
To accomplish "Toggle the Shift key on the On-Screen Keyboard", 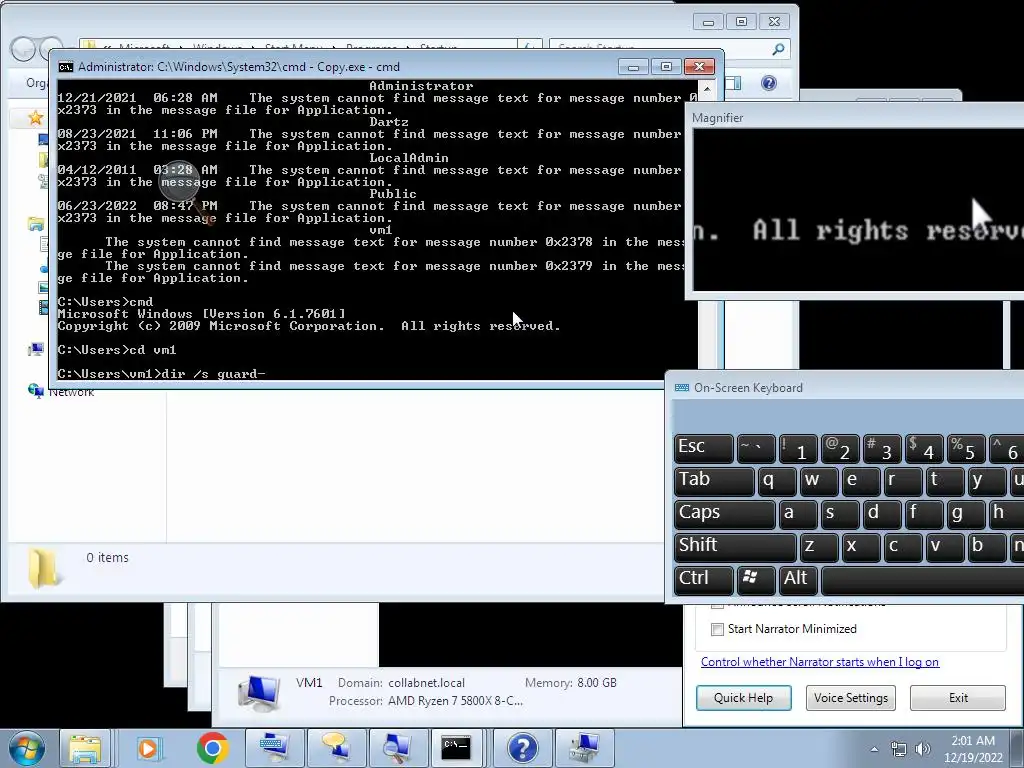I will coord(735,547).
